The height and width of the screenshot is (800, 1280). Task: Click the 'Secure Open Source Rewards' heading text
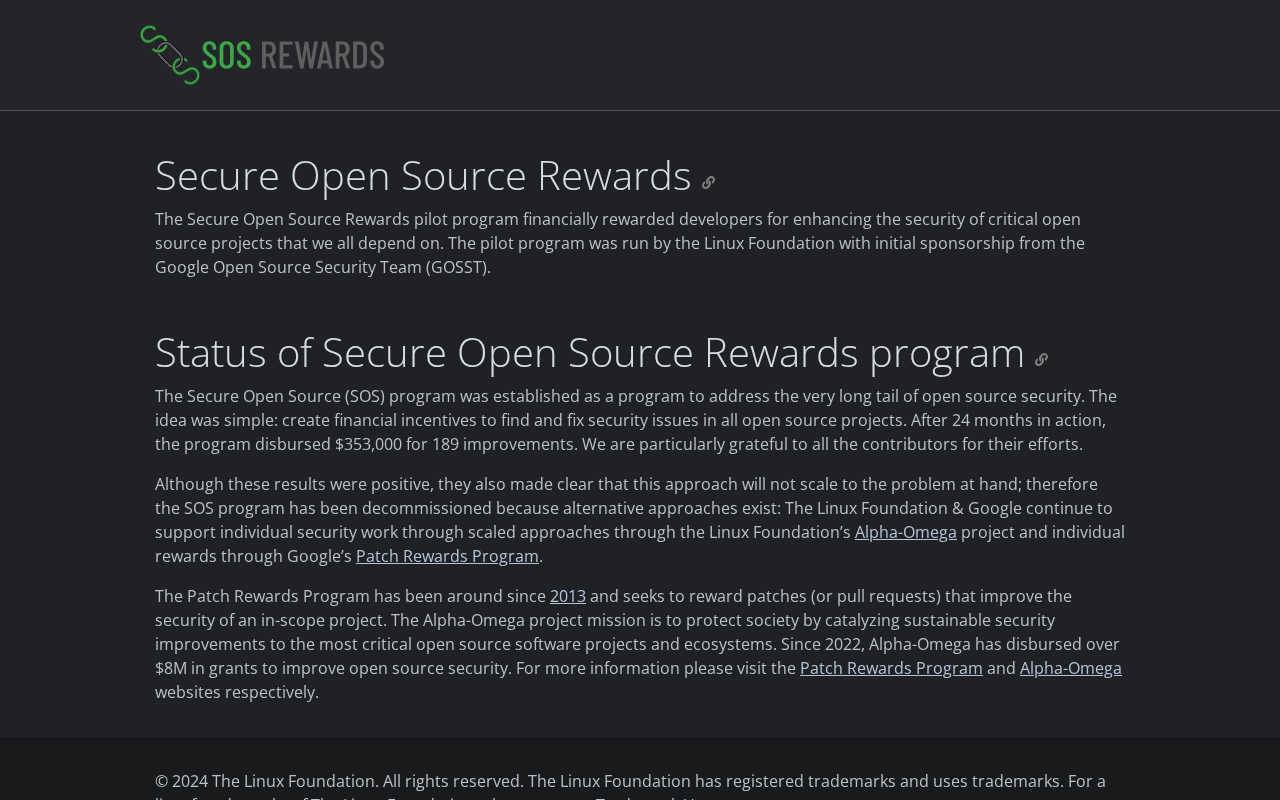coord(423,176)
